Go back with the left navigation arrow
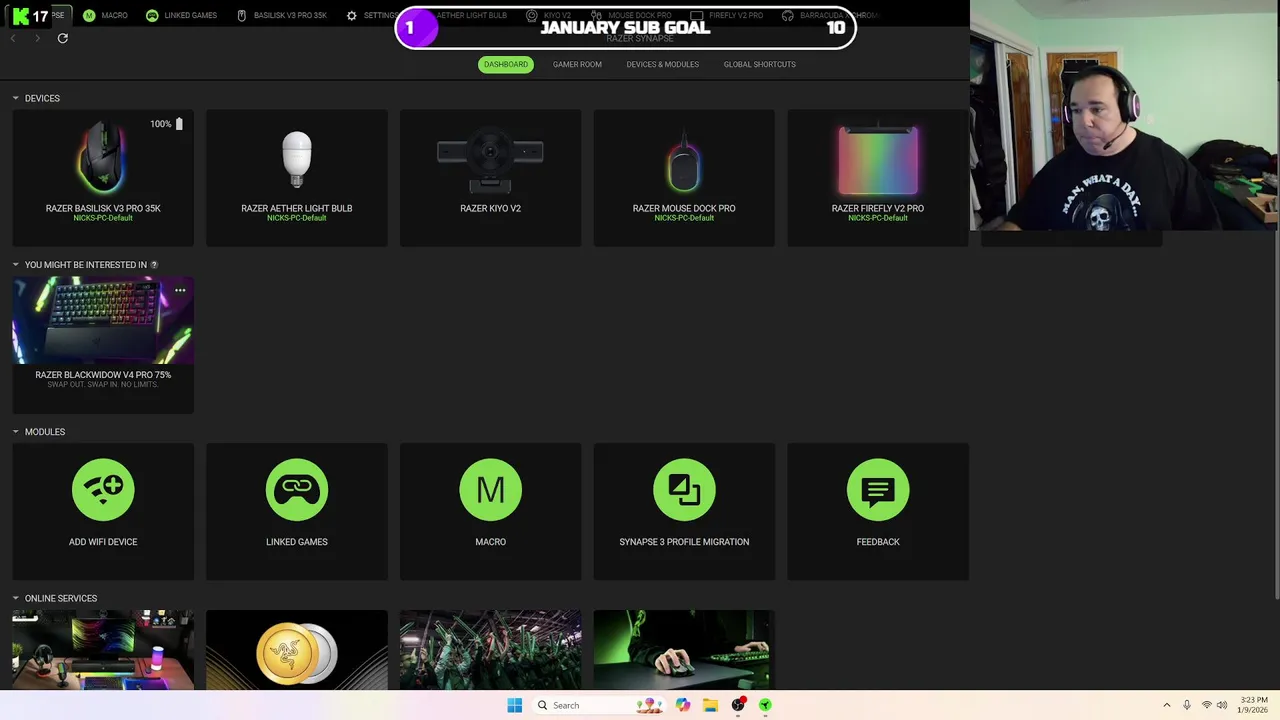Screen dimensions: 1280x720 tap(13, 38)
